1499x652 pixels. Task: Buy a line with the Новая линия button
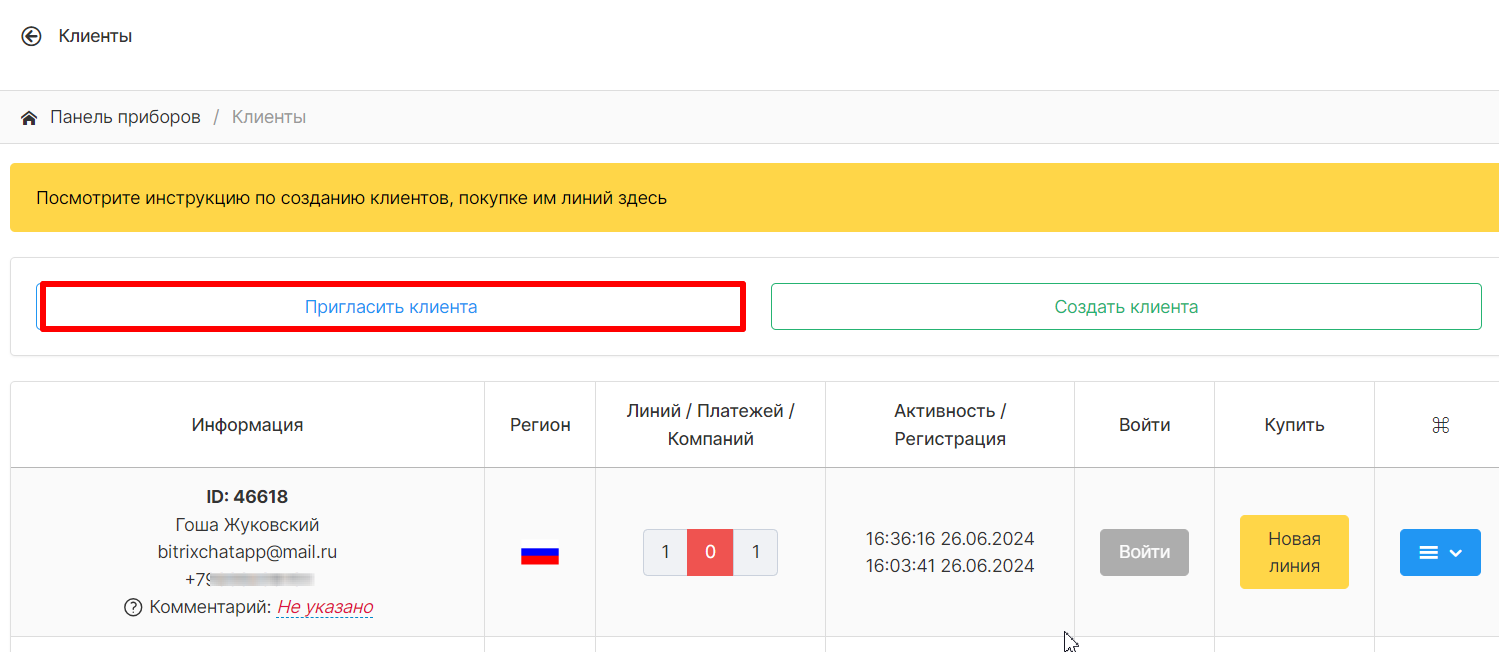click(1293, 552)
